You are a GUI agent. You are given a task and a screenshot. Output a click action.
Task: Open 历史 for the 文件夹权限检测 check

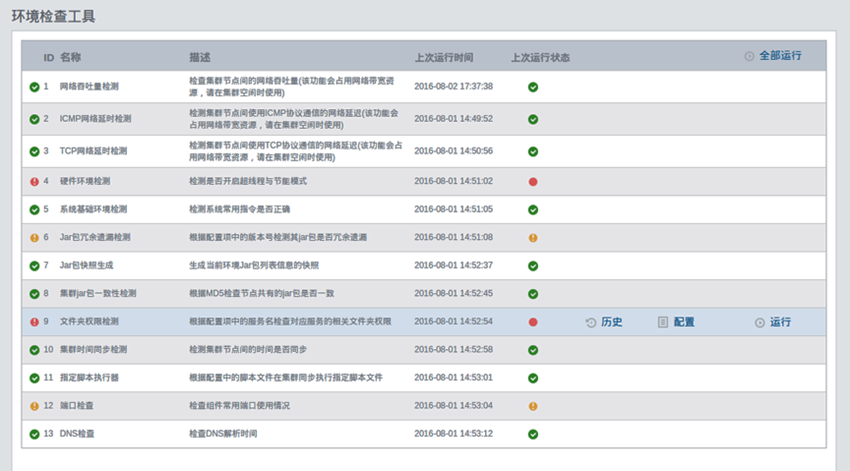click(604, 322)
